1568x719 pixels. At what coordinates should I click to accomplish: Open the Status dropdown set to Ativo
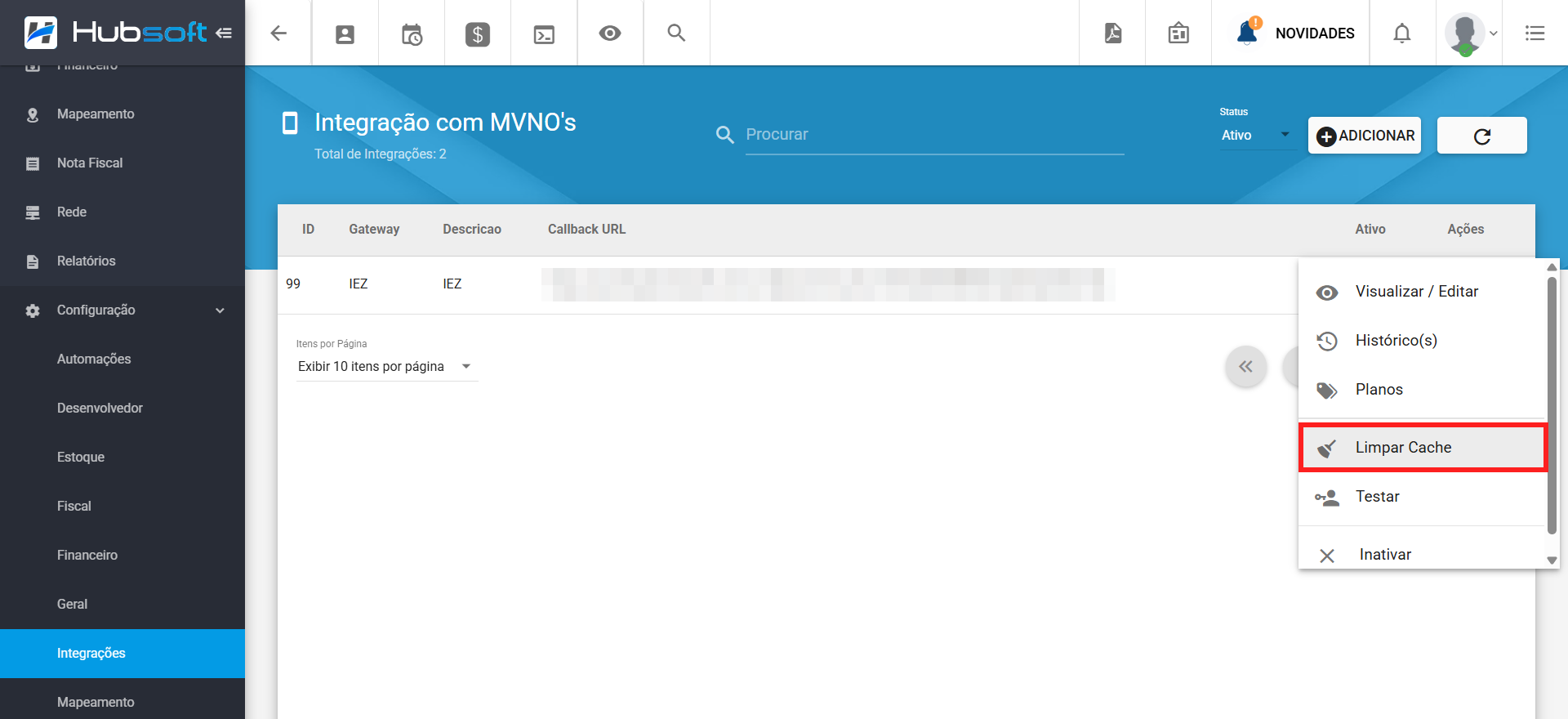click(x=1254, y=136)
